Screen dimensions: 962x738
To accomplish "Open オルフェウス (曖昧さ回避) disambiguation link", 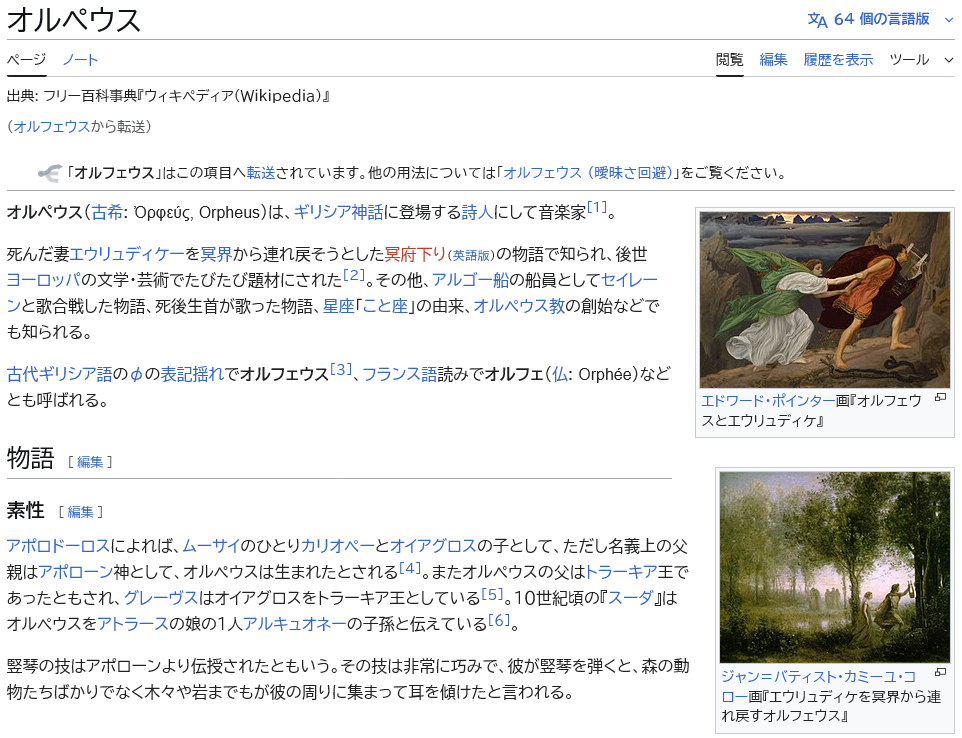I will tap(588, 173).
